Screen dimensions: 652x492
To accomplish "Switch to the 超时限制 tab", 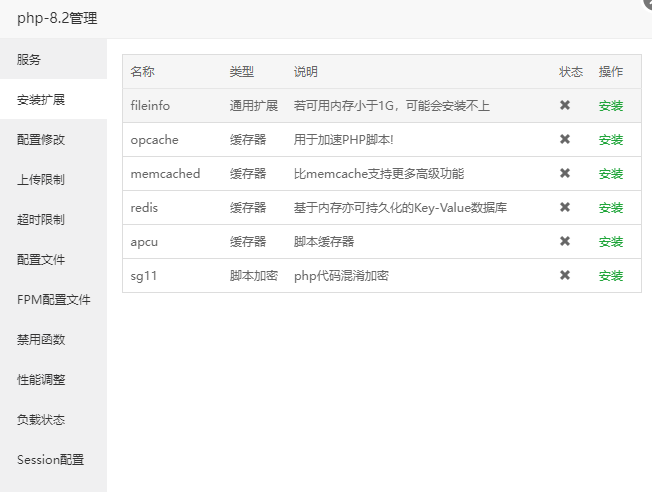I will tap(53, 219).
